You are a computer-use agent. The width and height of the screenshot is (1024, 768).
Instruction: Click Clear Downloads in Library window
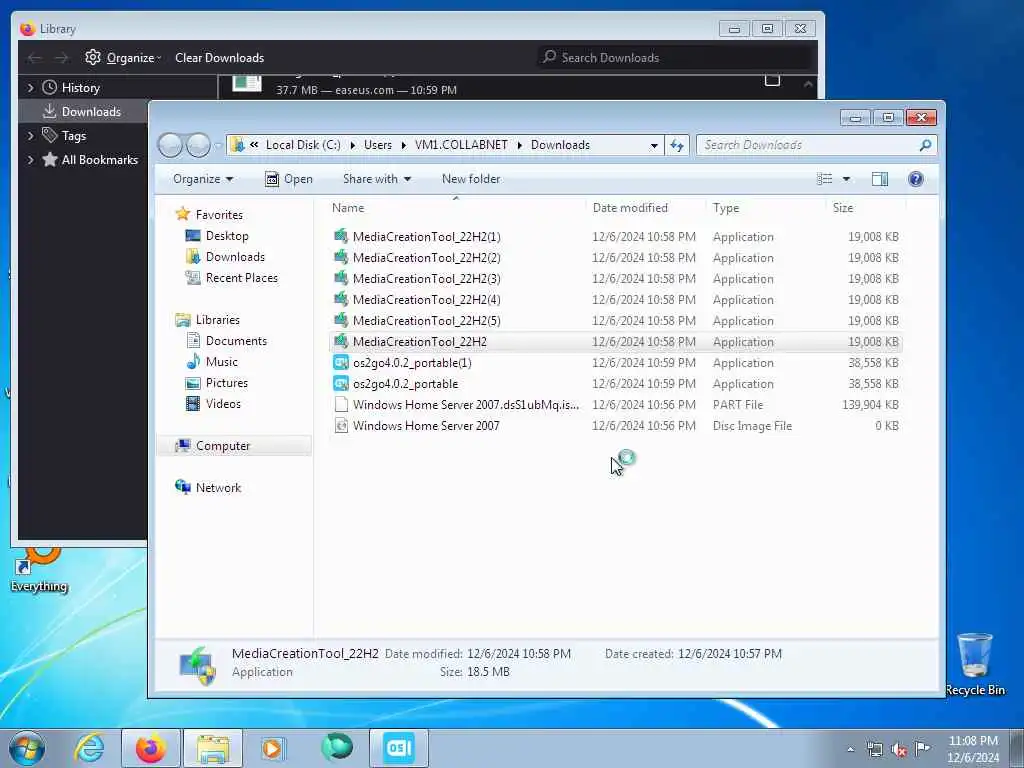tap(219, 57)
